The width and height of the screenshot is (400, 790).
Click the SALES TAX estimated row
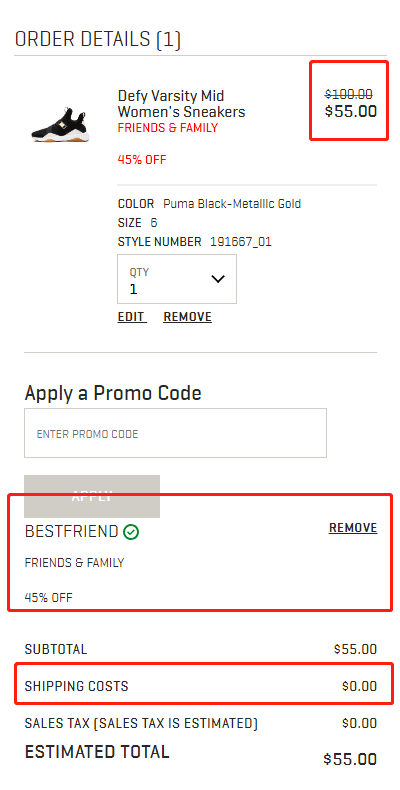201,724
